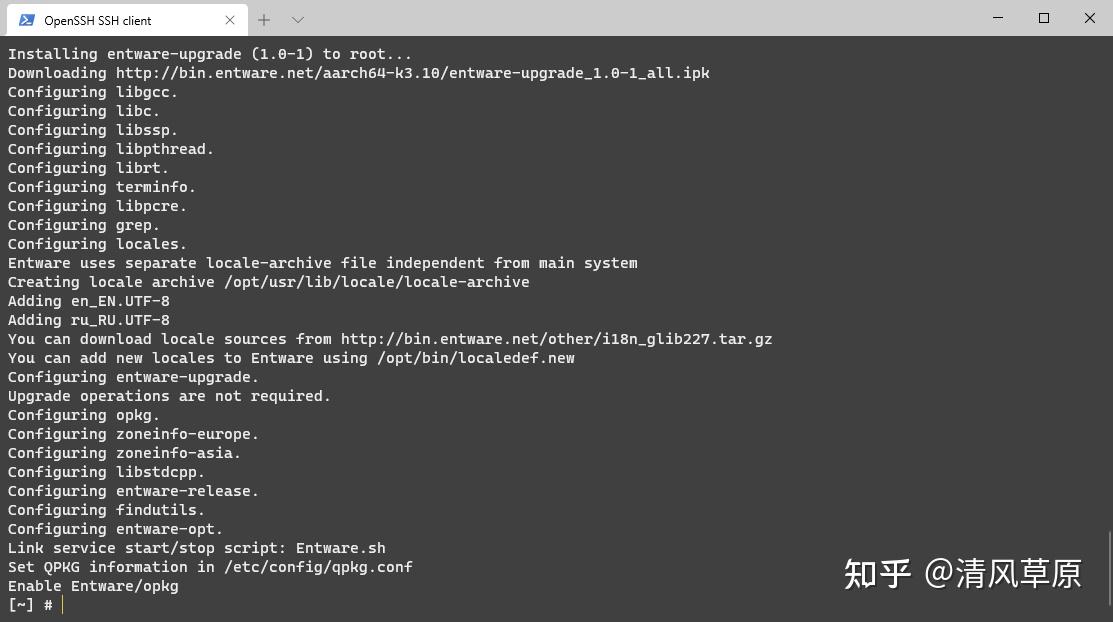Open a new terminal tab
The image size is (1113, 622).
click(x=264, y=20)
